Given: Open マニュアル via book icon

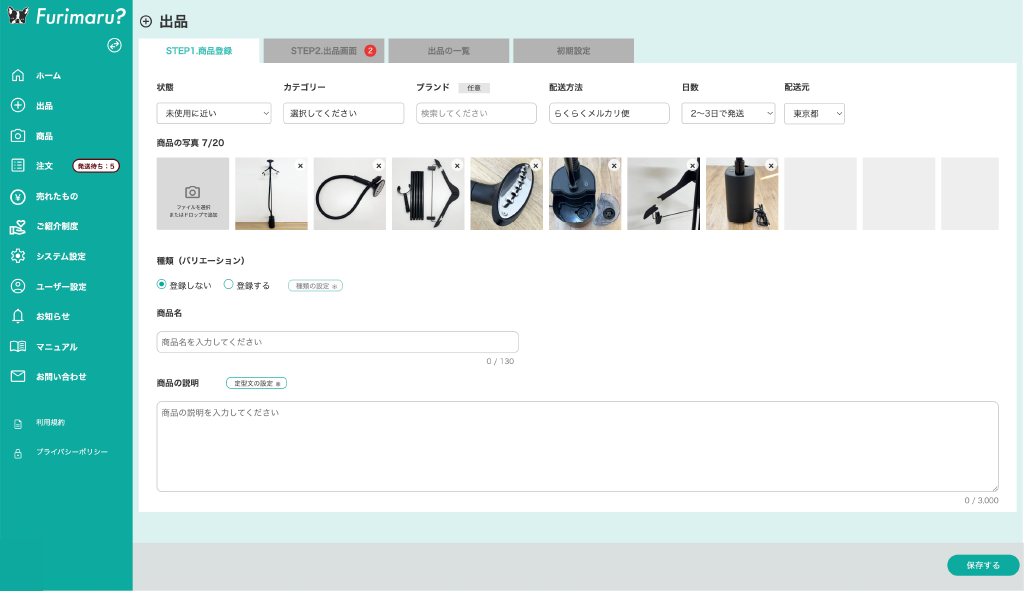Looking at the screenshot, I should point(17,347).
